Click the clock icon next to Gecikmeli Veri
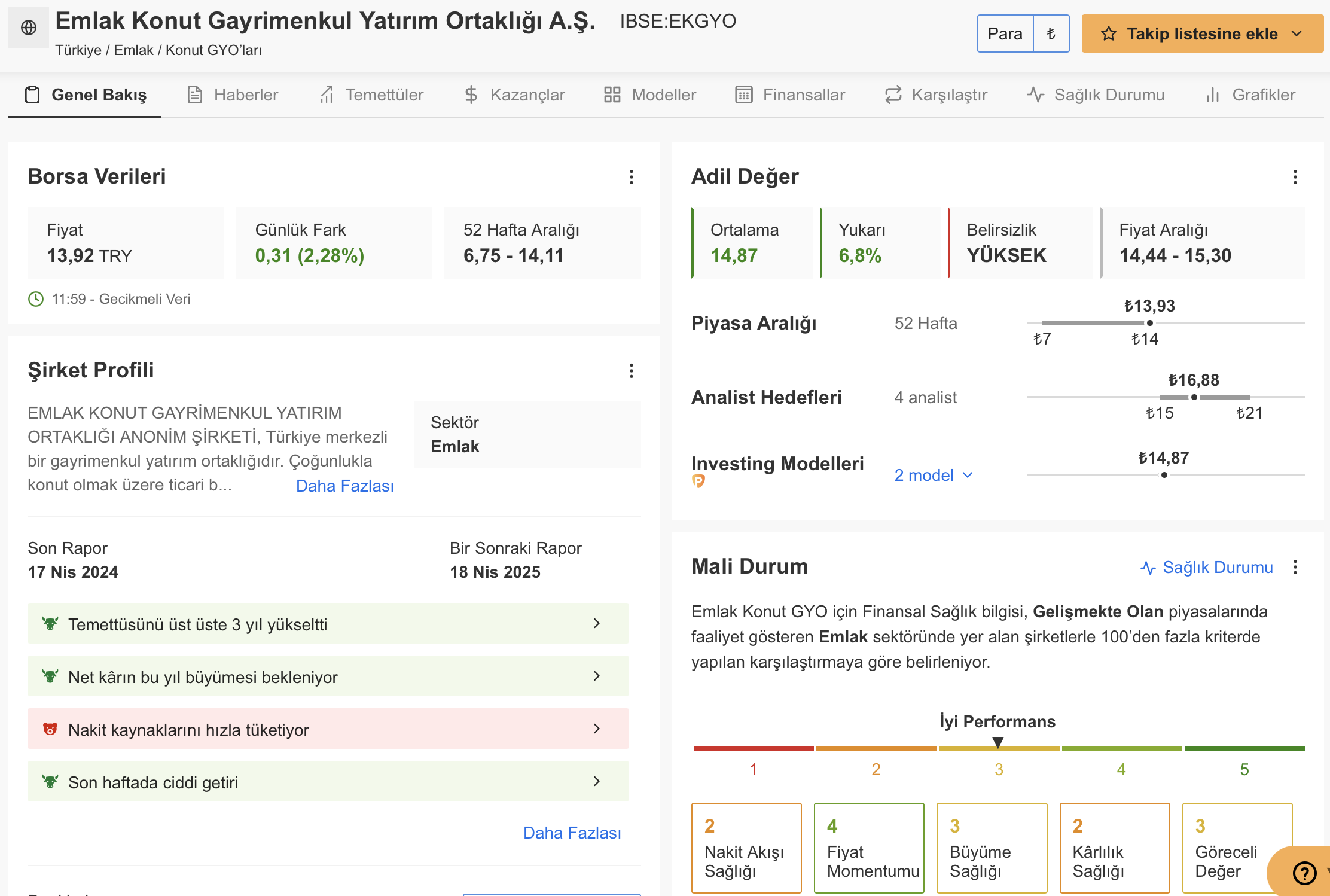This screenshot has width=1330, height=896. point(36,299)
